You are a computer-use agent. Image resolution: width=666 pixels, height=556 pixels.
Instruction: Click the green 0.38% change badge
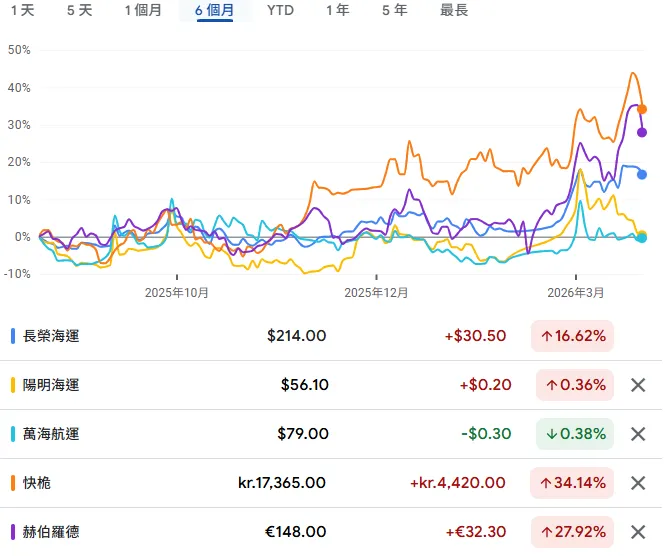[575, 434]
